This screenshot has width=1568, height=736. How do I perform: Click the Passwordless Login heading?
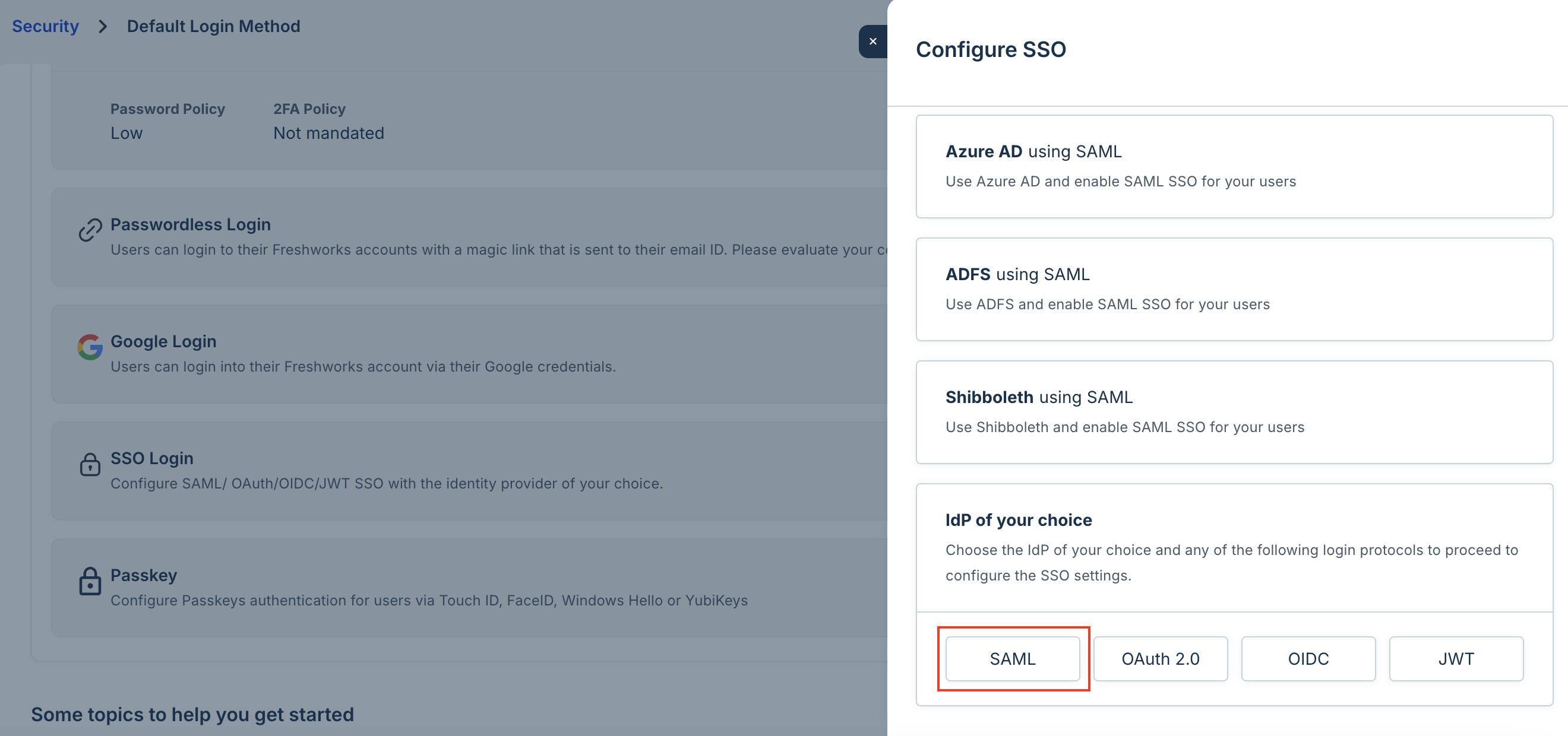(191, 224)
